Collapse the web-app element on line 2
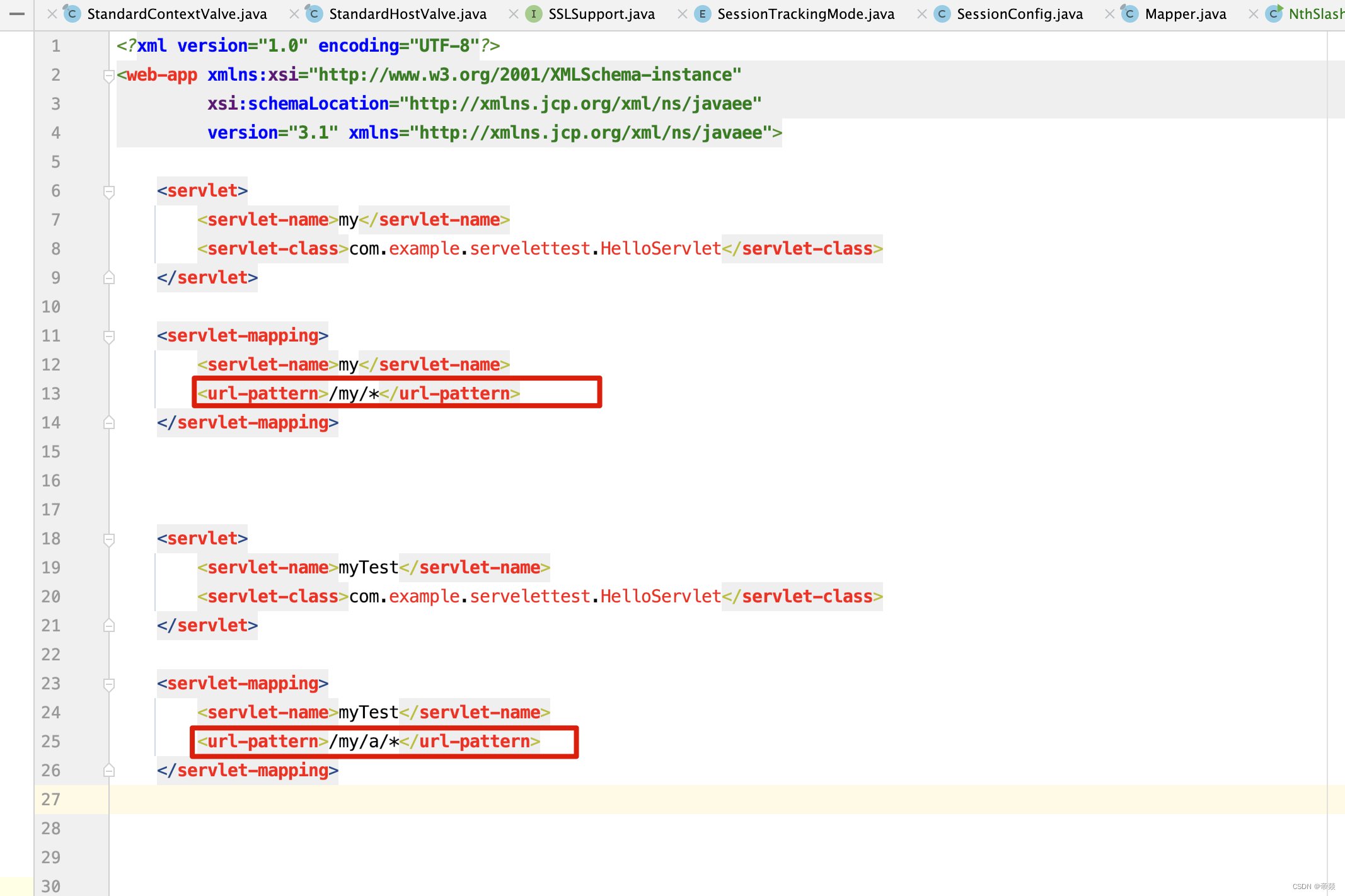1345x896 pixels. point(108,76)
